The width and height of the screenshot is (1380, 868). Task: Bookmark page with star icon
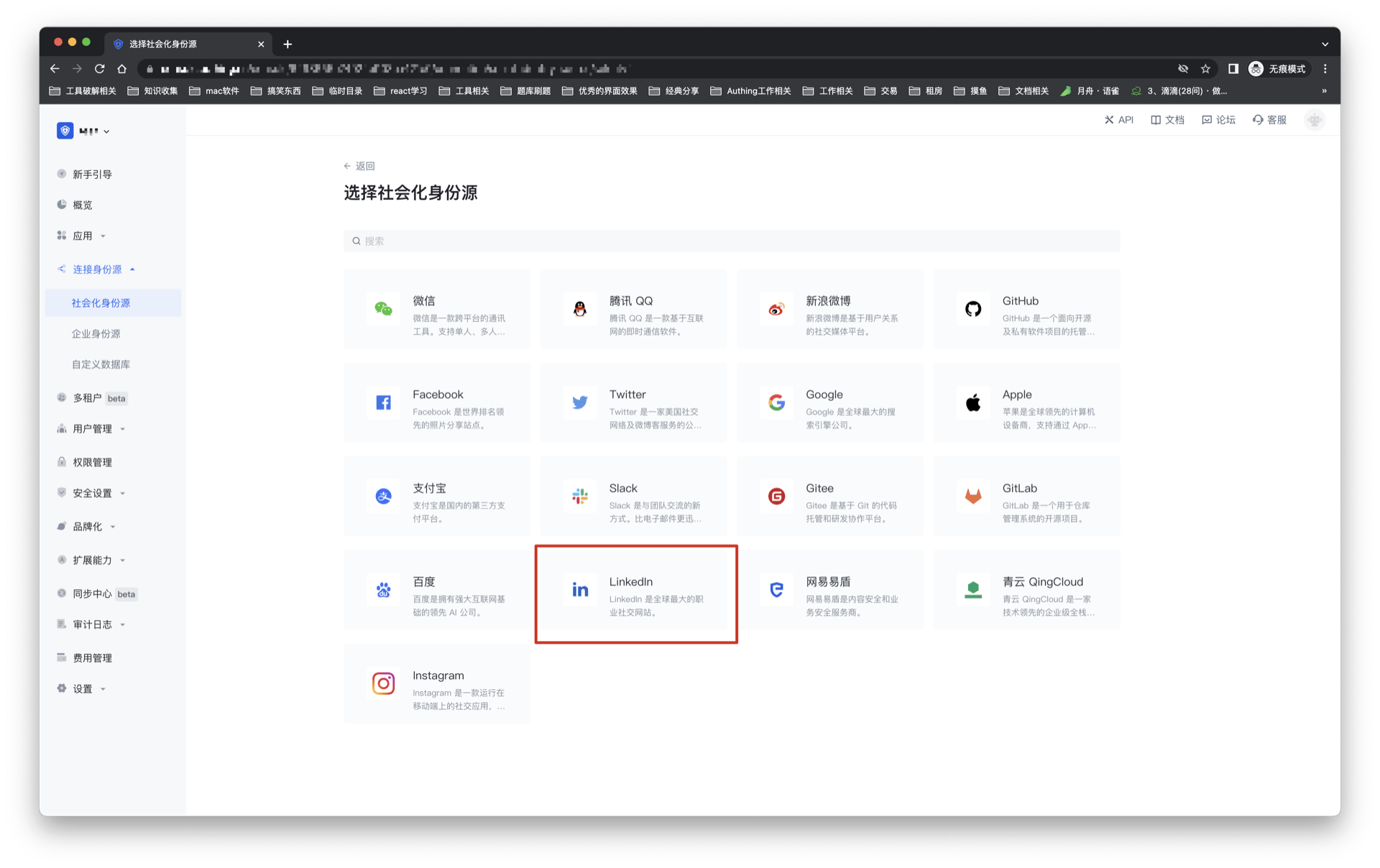tap(1205, 69)
